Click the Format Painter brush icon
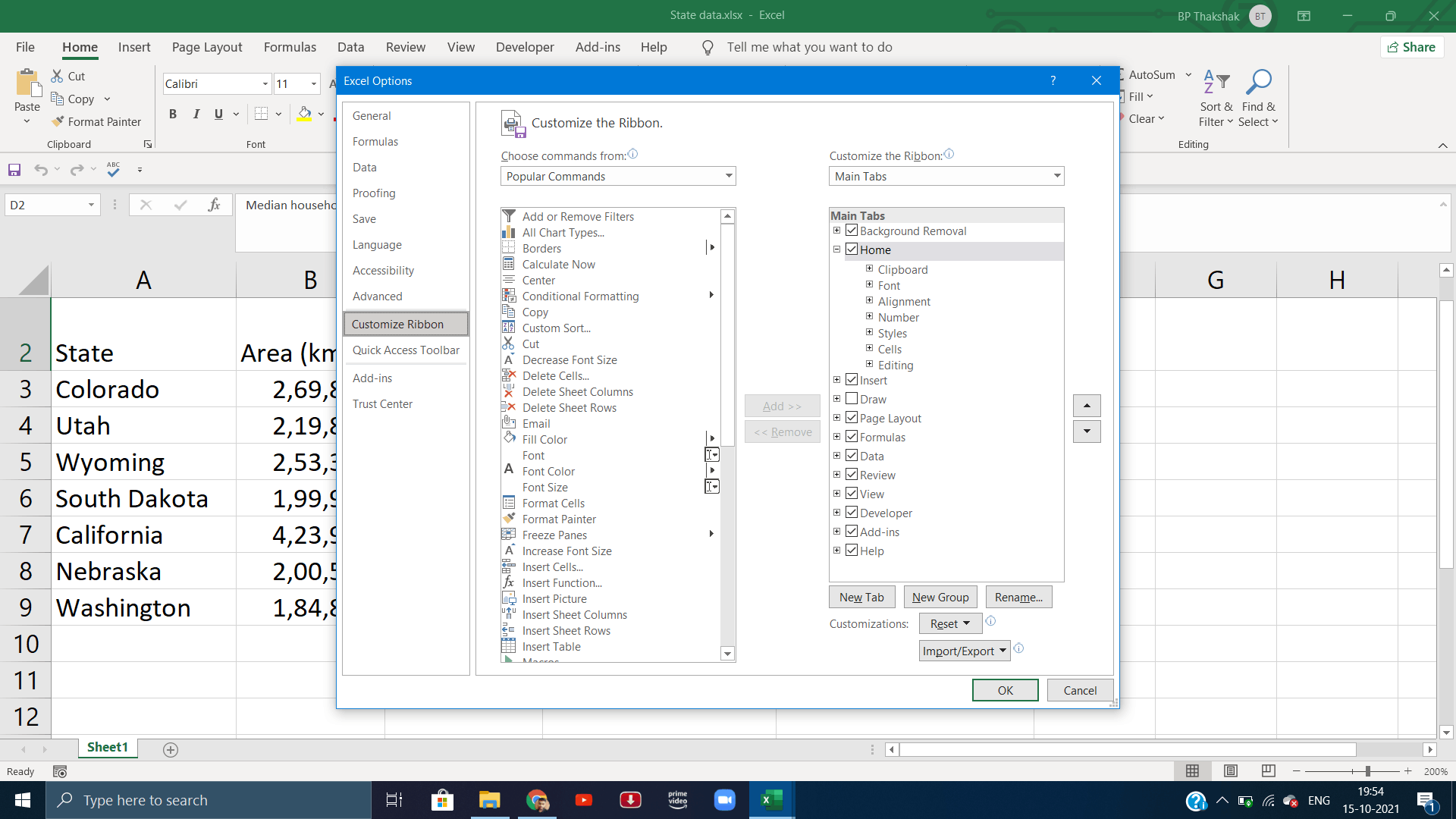 [58, 121]
